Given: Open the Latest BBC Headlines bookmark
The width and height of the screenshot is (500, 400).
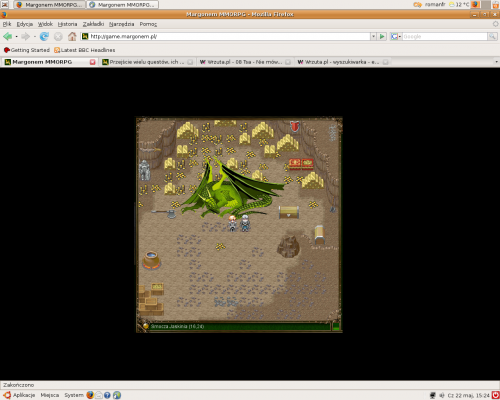Looking at the screenshot, I should click(x=85, y=50).
